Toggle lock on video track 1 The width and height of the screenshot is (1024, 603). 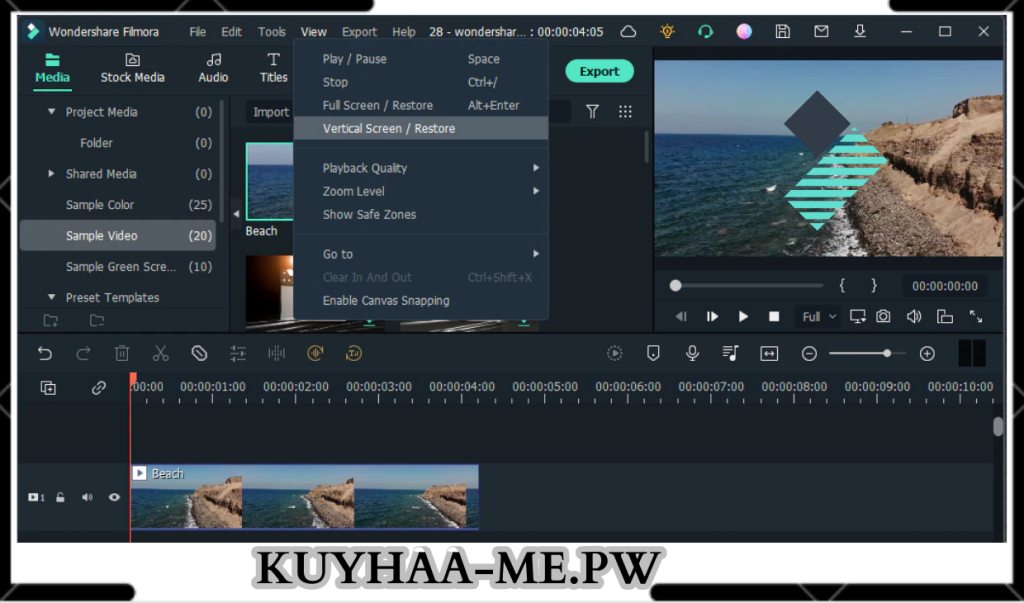60,497
